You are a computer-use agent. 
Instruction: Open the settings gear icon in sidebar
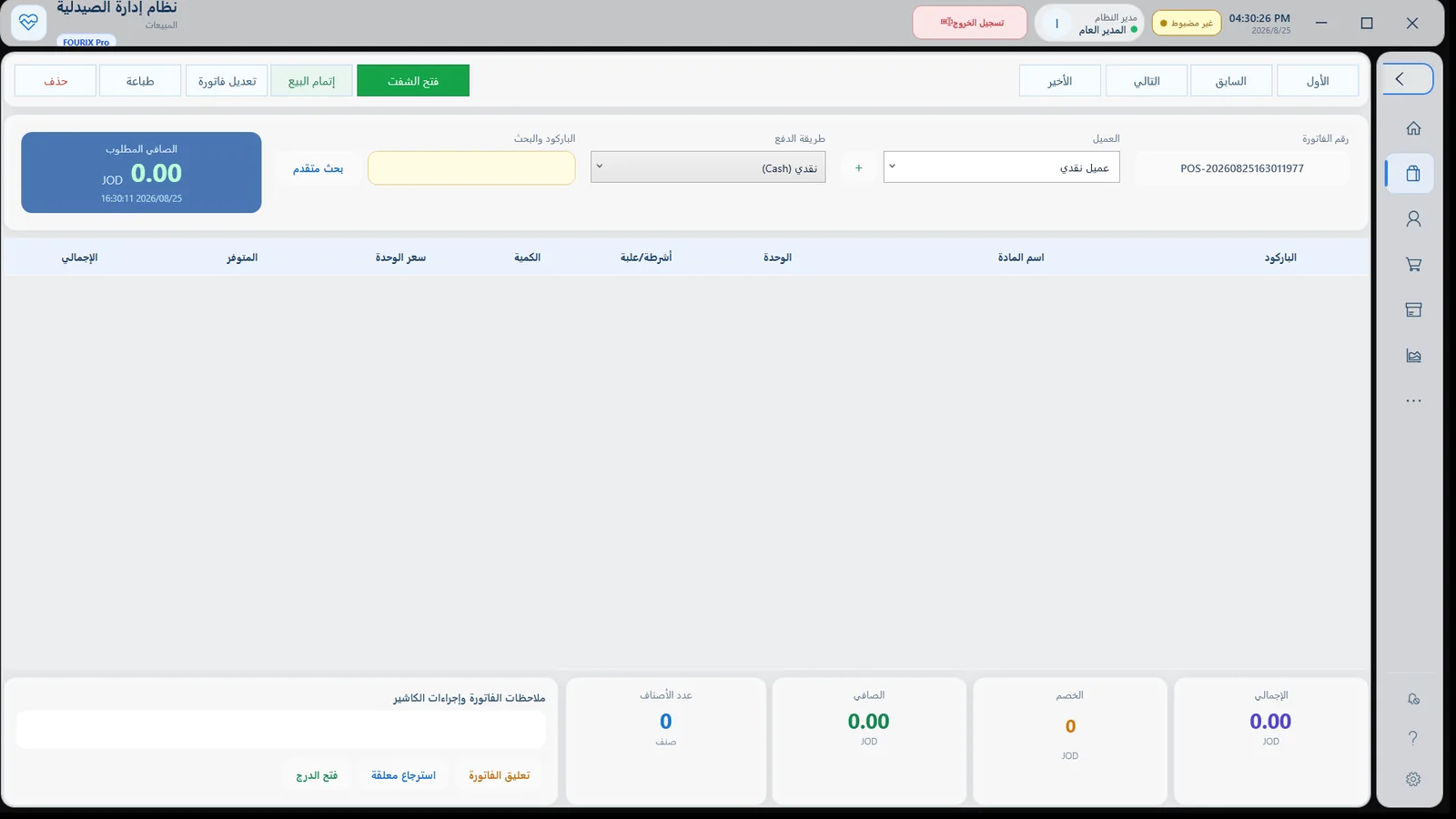[1413, 779]
